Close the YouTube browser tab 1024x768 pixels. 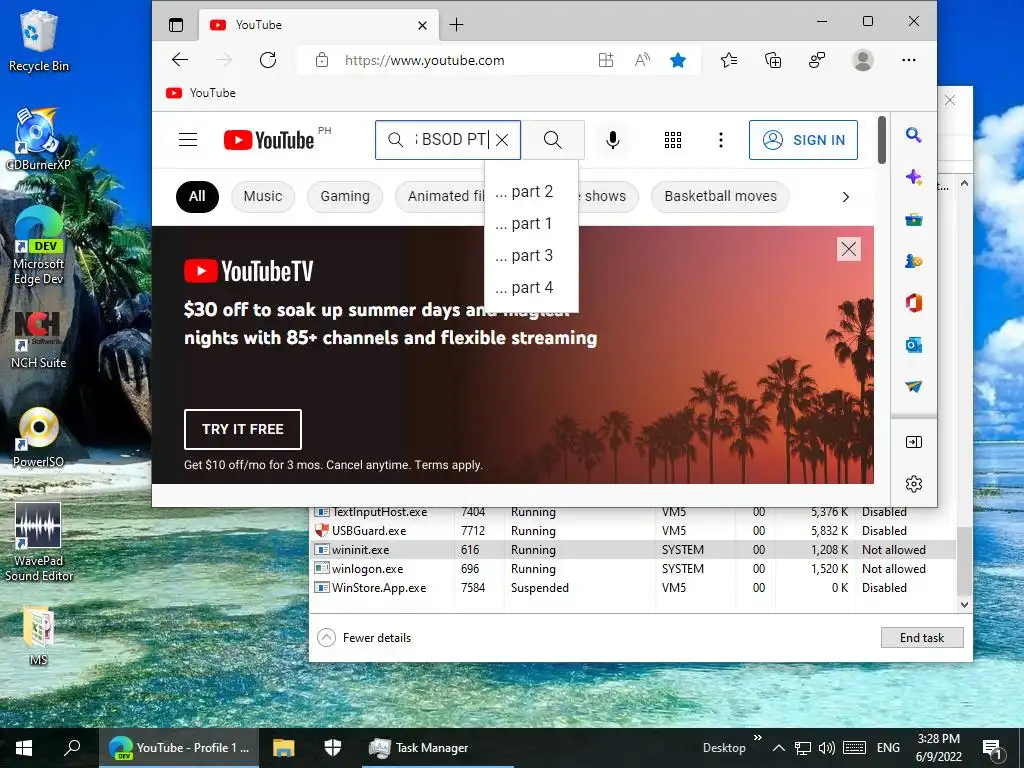(423, 25)
